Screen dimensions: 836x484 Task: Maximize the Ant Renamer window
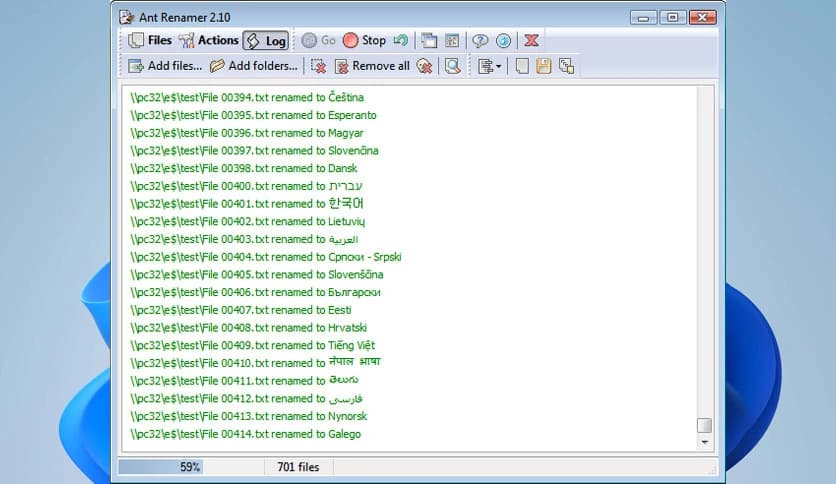(x=672, y=18)
